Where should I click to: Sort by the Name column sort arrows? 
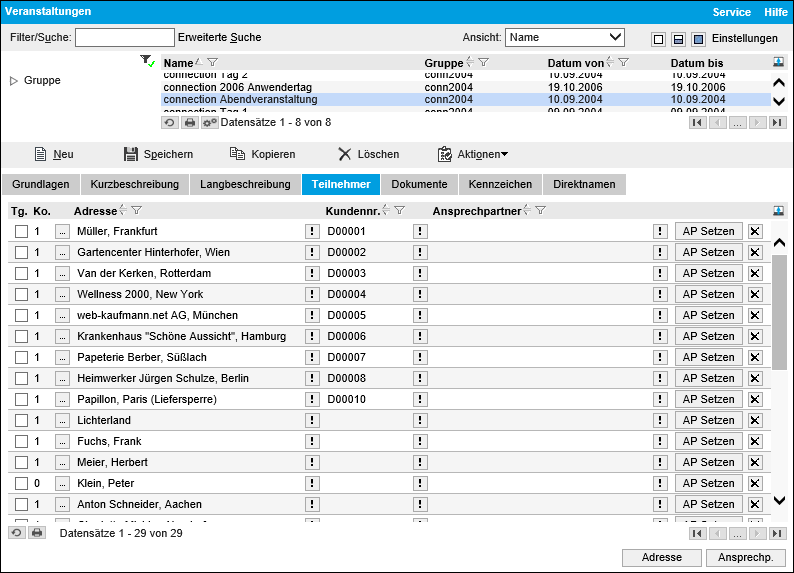tap(199, 62)
